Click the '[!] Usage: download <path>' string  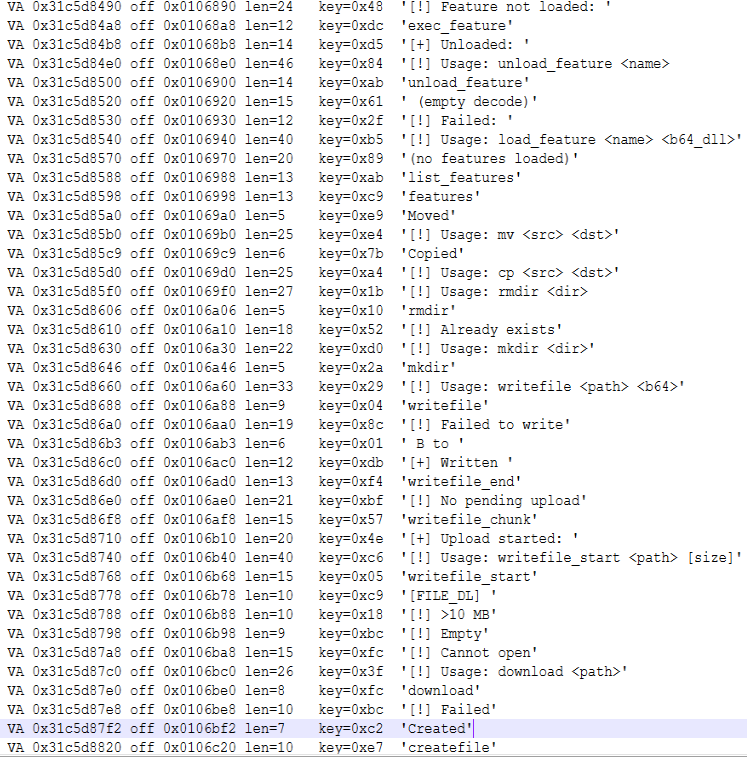click(514, 672)
